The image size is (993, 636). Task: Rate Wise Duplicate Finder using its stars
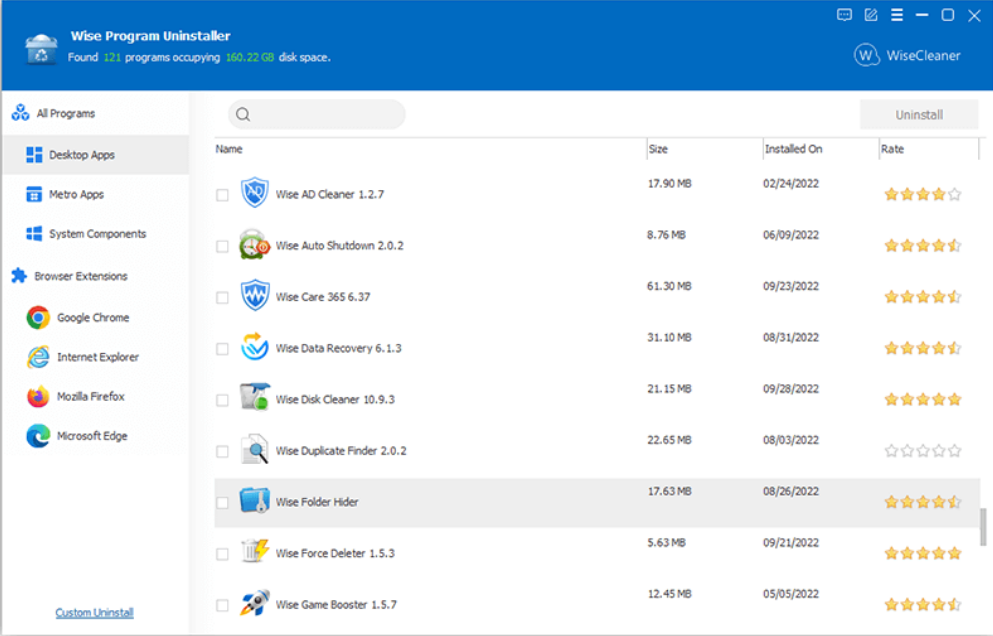click(921, 450)
